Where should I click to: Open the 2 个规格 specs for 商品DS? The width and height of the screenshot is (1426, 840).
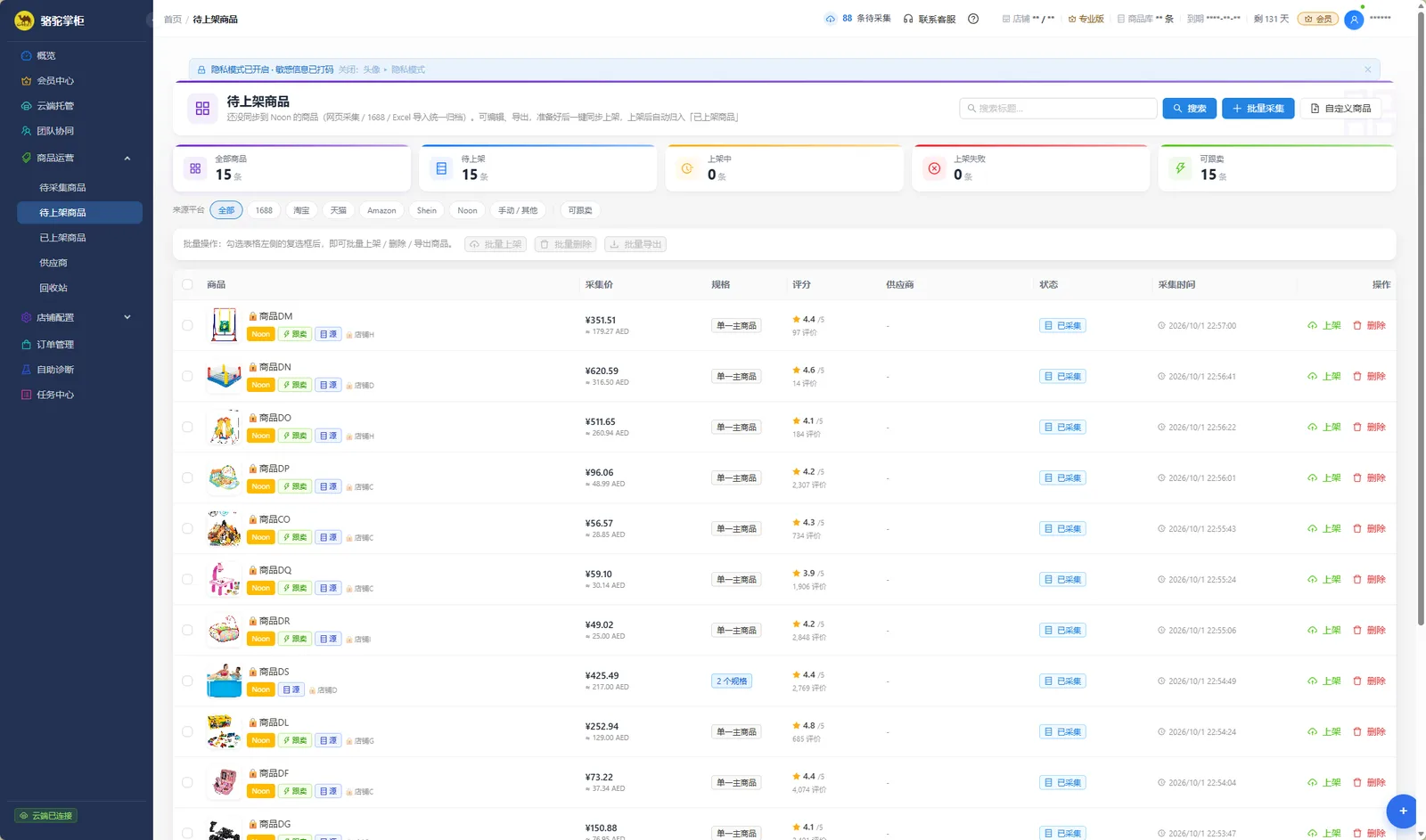[732, 681]
